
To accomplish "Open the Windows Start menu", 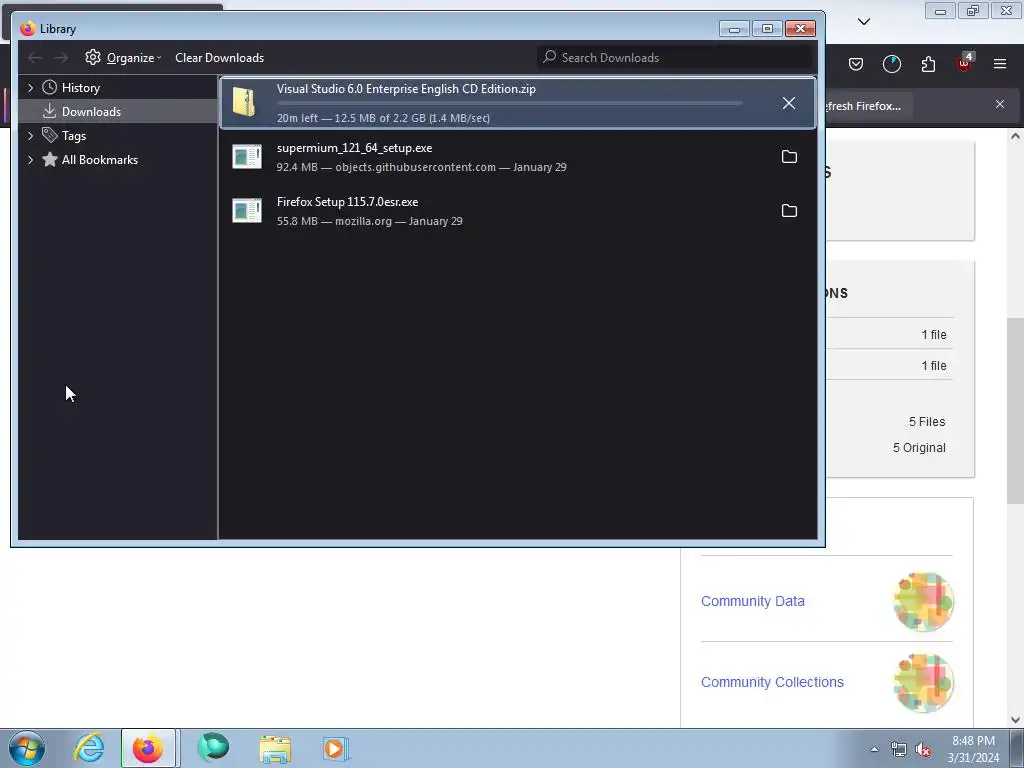I will (26, 748).
